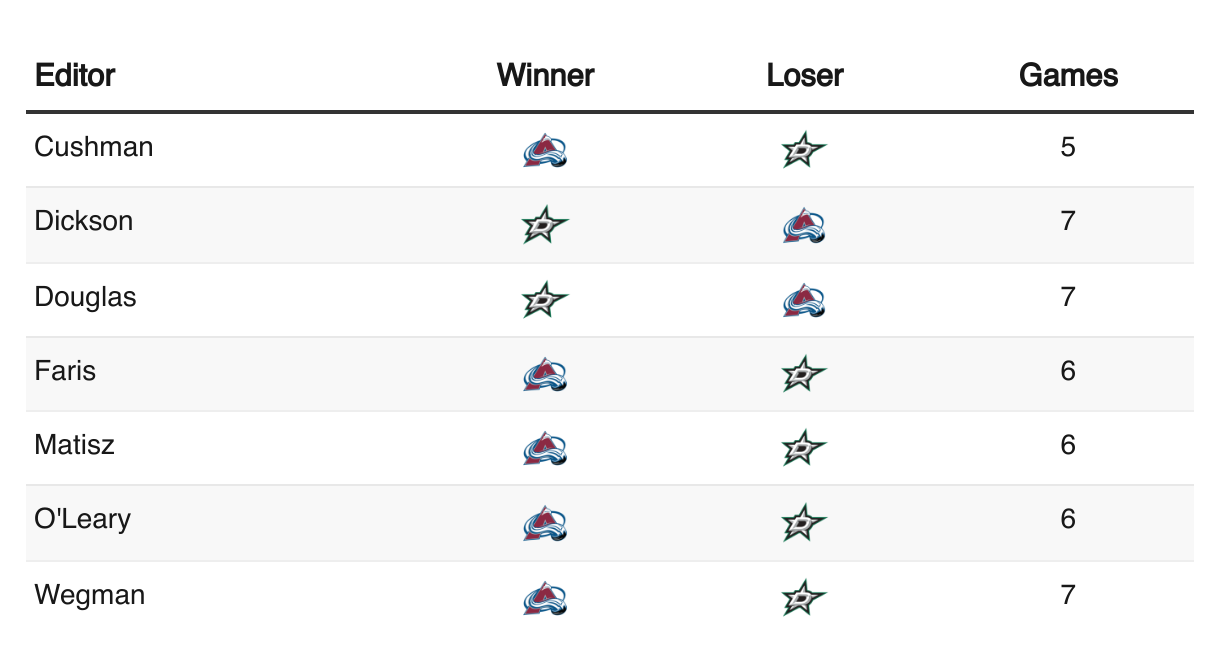Click the Avalanche logo in Cushman's Winner cell
Image resolution: width=1220 pixels, height=660 pixels.
[545, 150]
